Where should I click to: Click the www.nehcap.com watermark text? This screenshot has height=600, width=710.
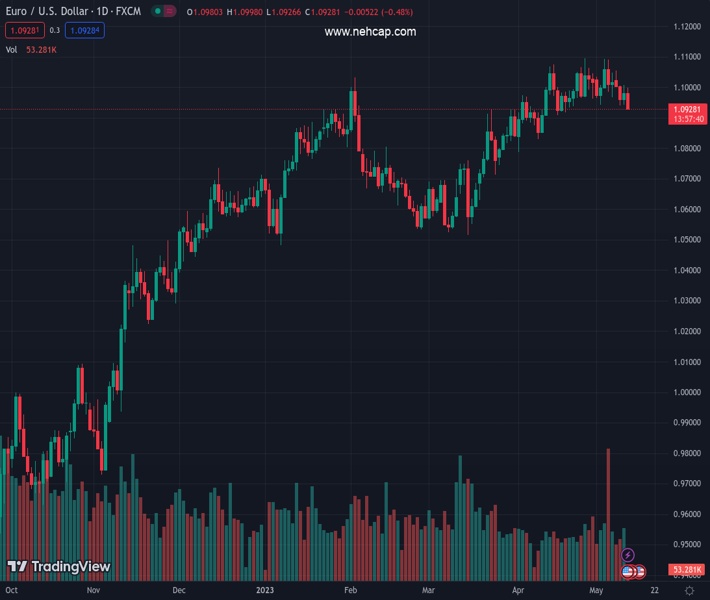coord(370,31)
